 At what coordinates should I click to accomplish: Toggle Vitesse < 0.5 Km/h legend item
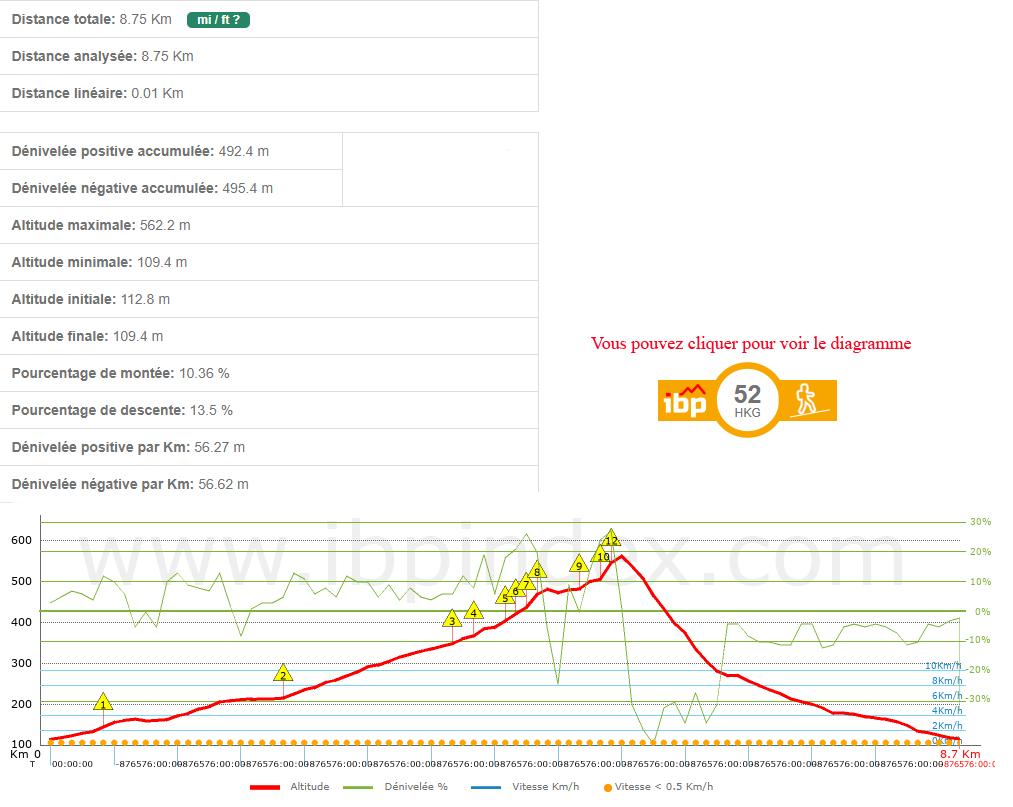click(658, 787)
